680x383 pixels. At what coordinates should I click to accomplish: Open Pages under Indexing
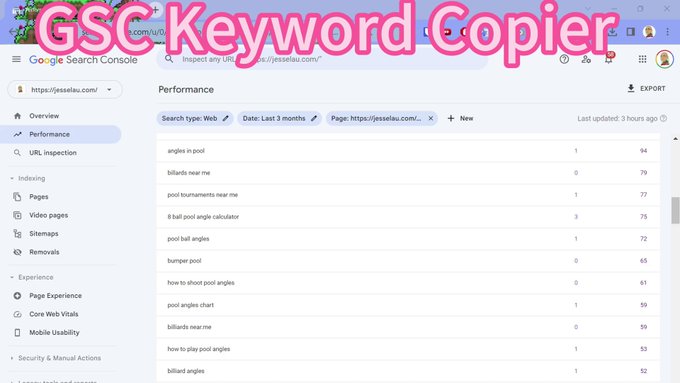[x=39, y=197]
